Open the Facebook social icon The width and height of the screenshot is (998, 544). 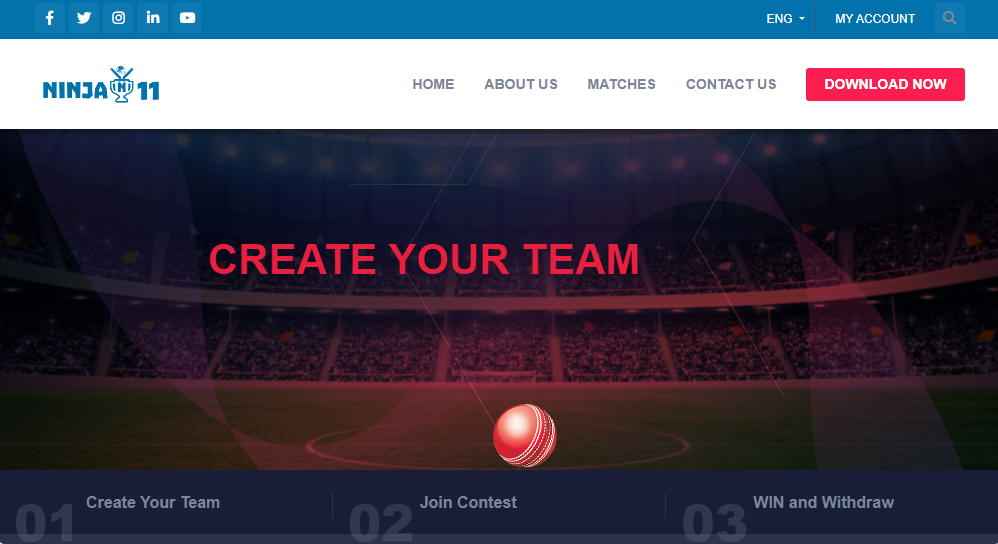click(x=50, y=18)
